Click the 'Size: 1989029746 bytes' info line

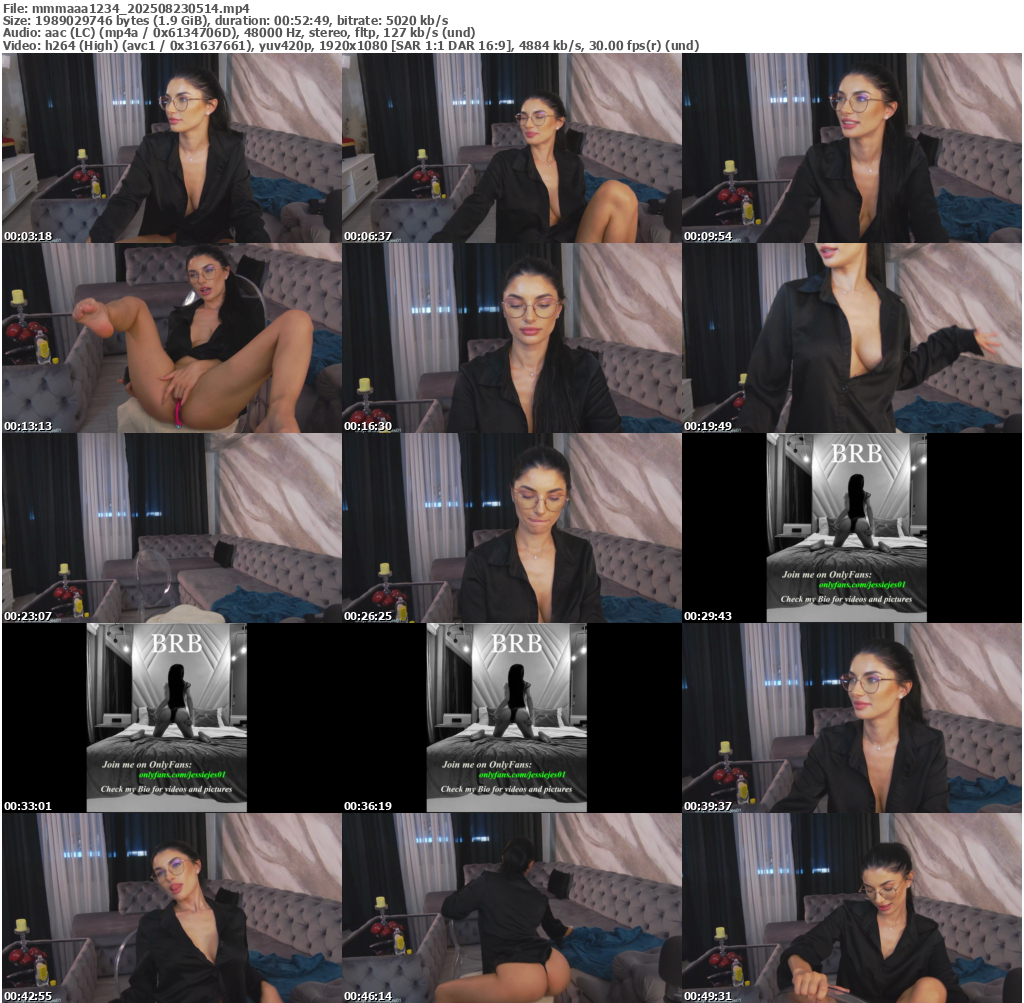click(x=225, y=20)
